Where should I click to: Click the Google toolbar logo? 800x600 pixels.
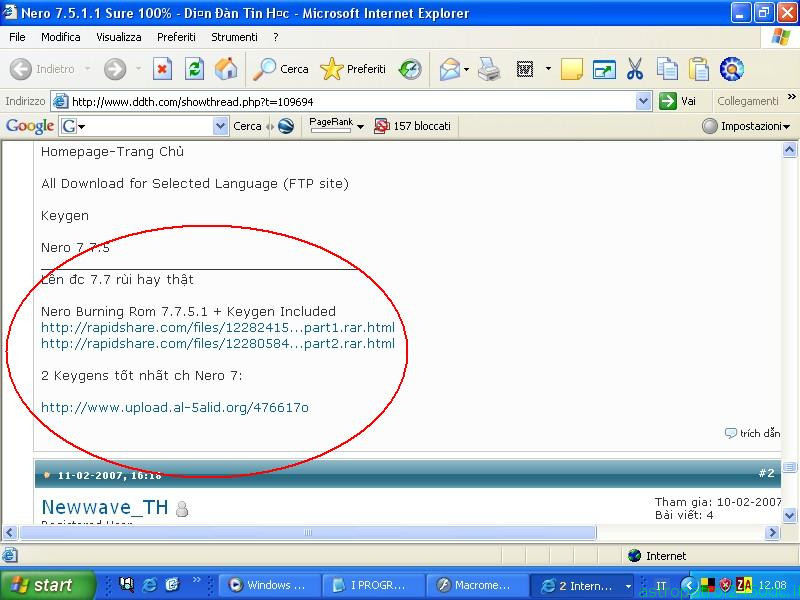(x=30, y=126)
